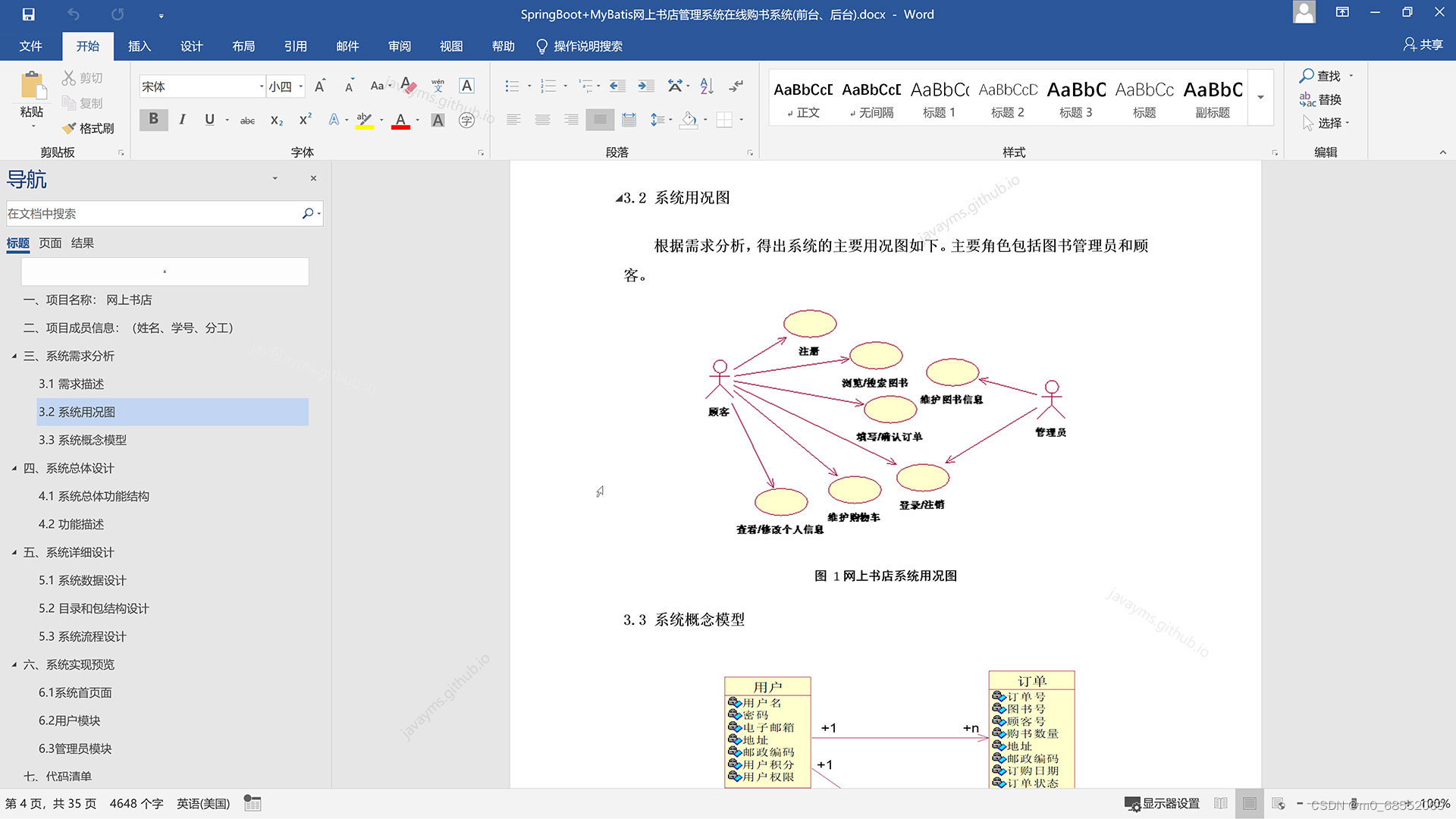1456x819 pixels.
Task: Click the decrease indent icon
Action: 618,86
